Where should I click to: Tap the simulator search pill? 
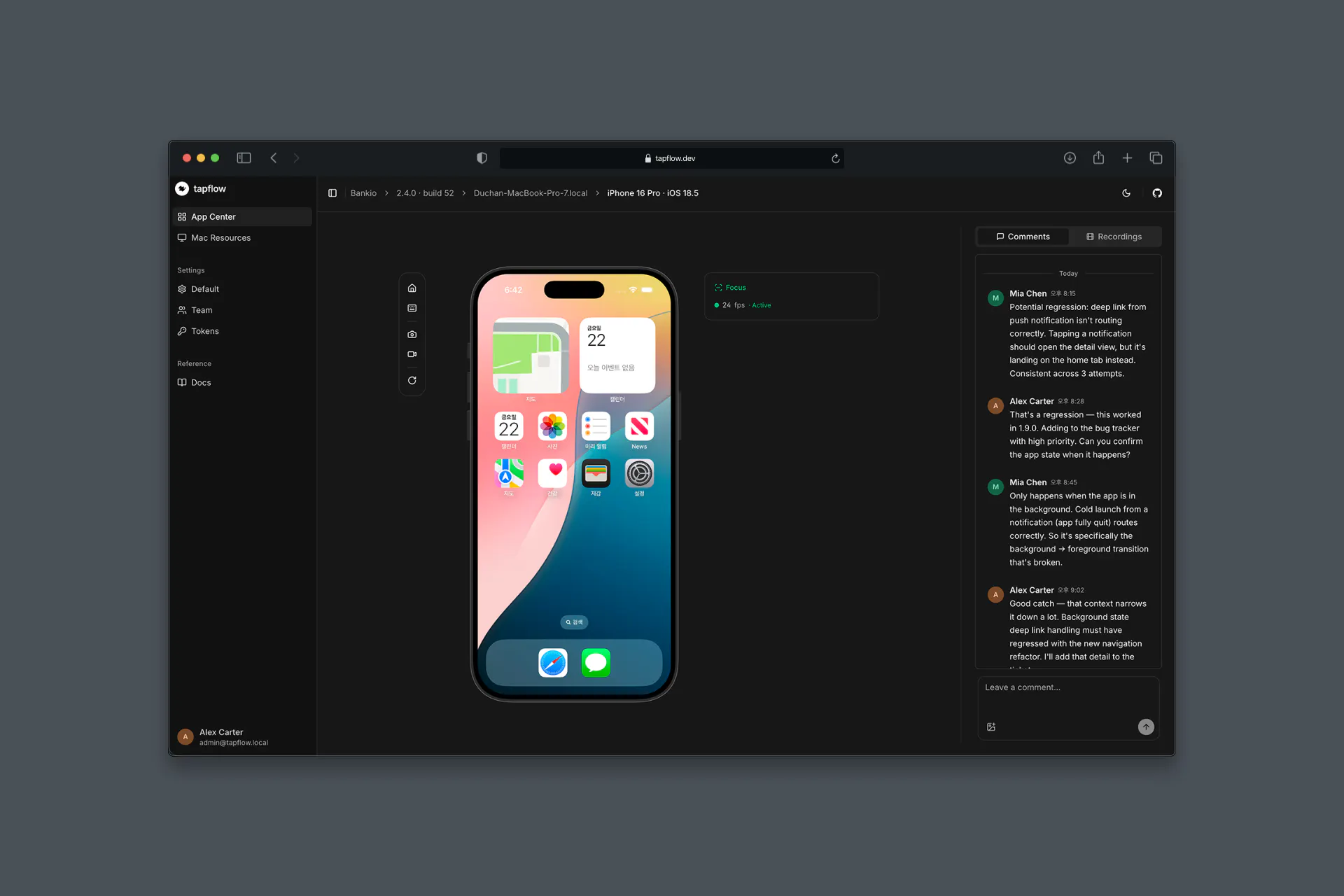tap(574, 622)
